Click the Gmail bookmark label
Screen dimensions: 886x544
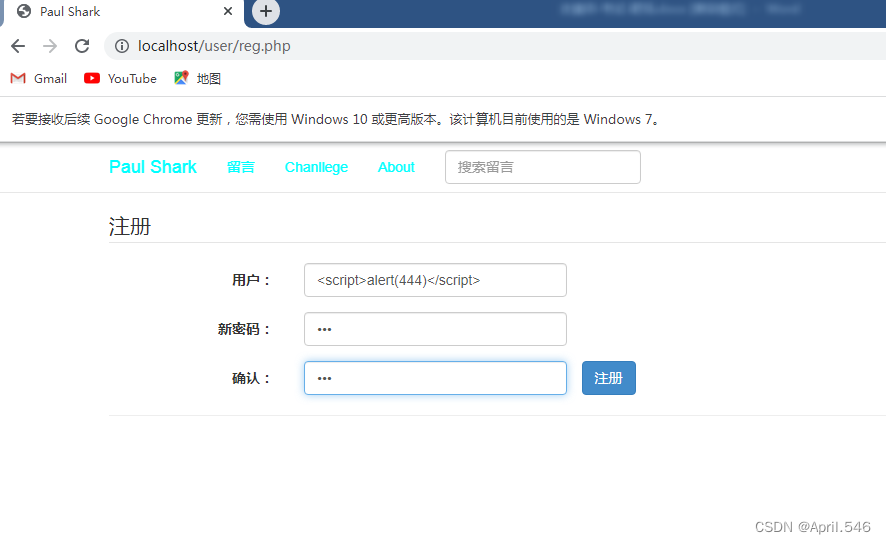pyautogui.click(x=50, y=79)
